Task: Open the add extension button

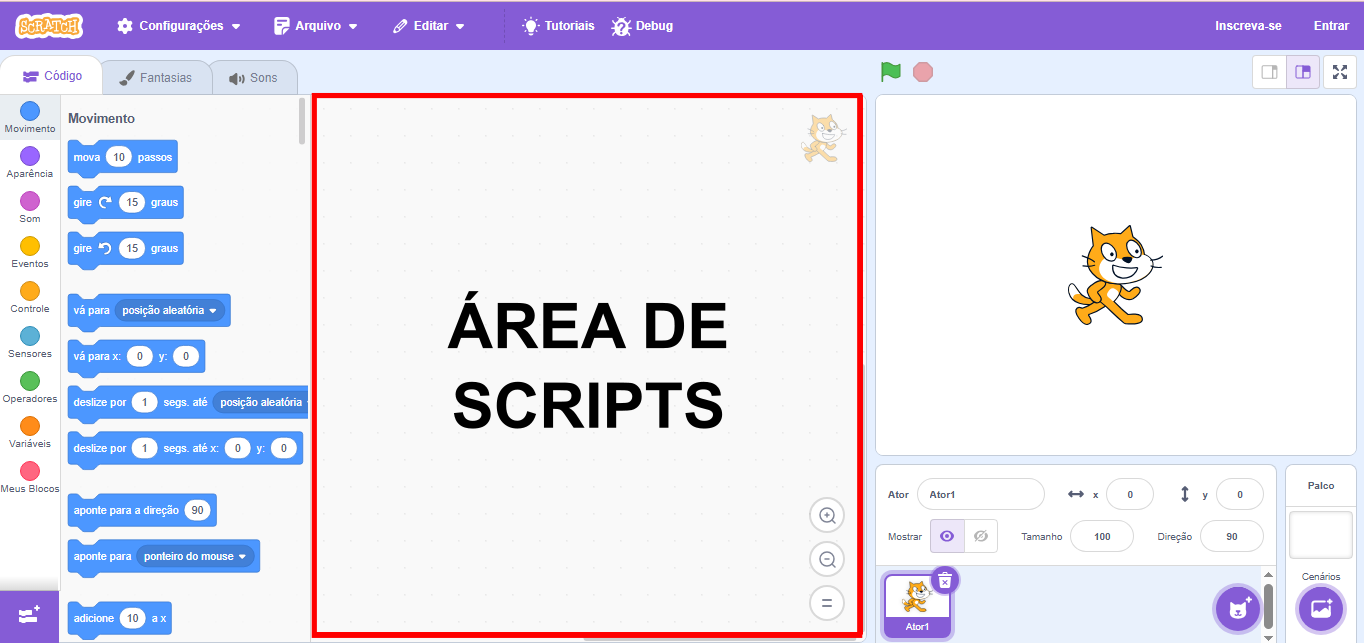Action: (29, 616)
